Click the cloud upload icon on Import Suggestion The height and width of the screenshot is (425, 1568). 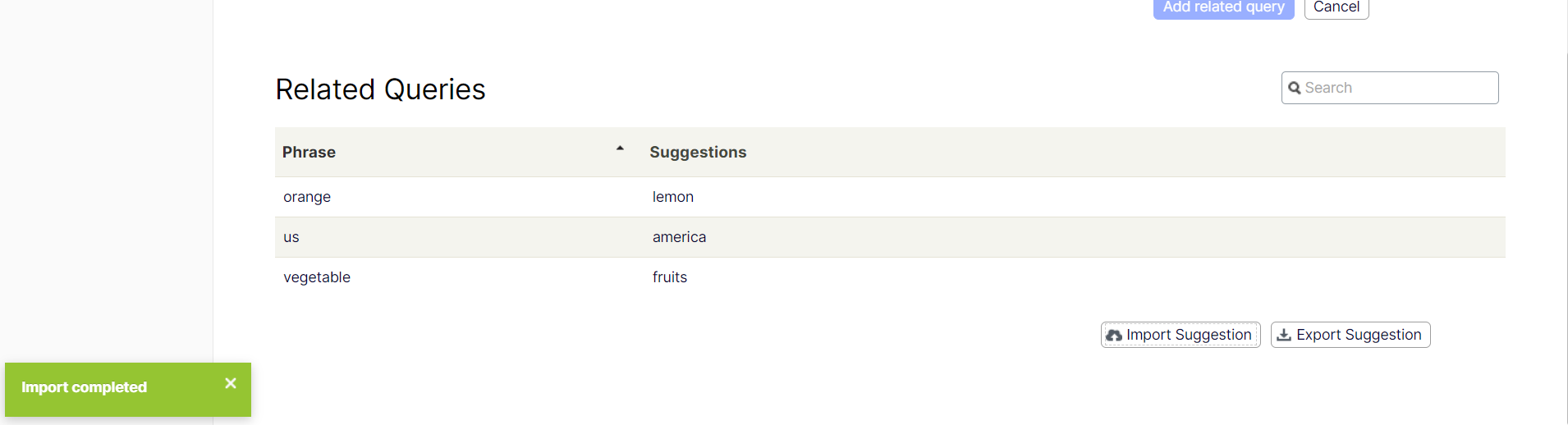1114,336
